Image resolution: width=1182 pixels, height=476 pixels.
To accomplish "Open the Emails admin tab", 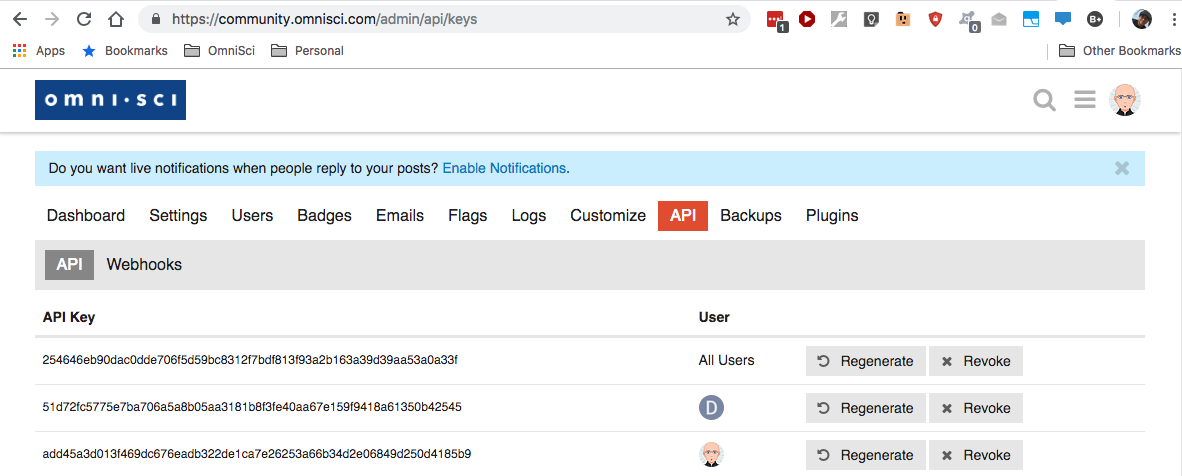I will tap(400, 216).
